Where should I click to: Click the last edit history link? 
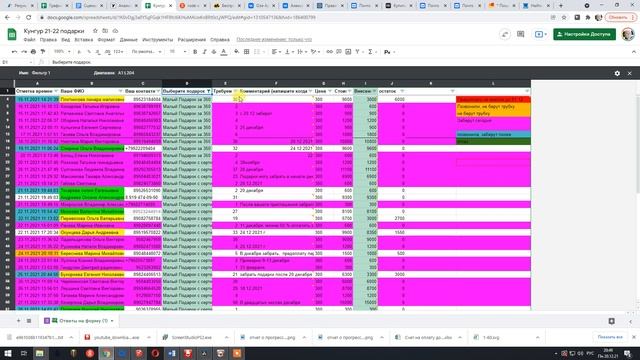coord(274,40)
